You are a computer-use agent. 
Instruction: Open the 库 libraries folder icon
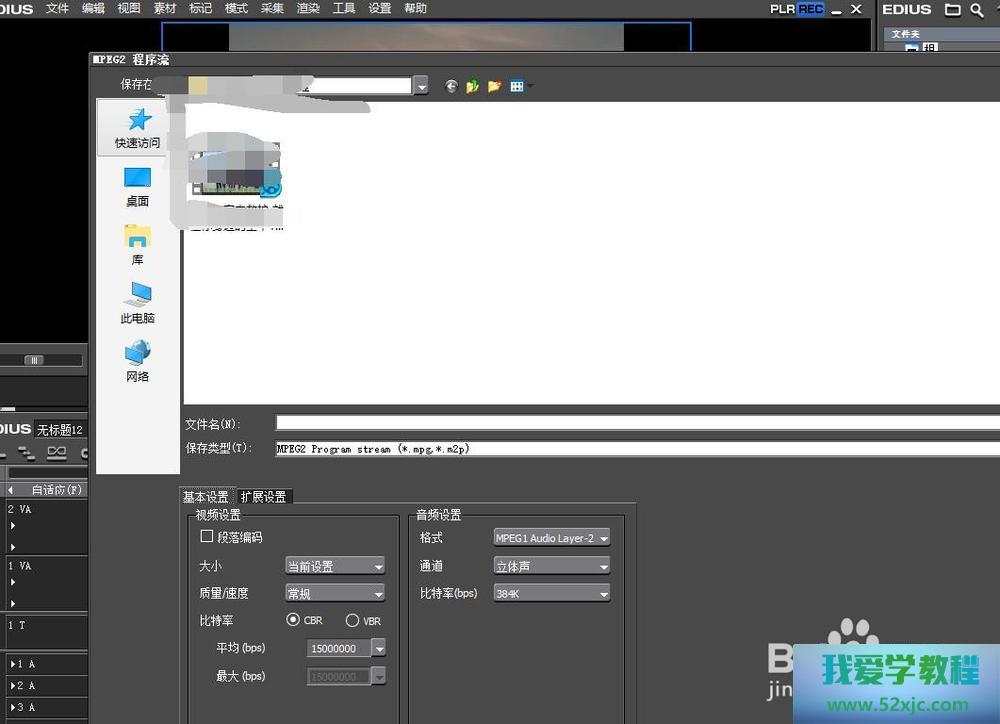point(137,237)
